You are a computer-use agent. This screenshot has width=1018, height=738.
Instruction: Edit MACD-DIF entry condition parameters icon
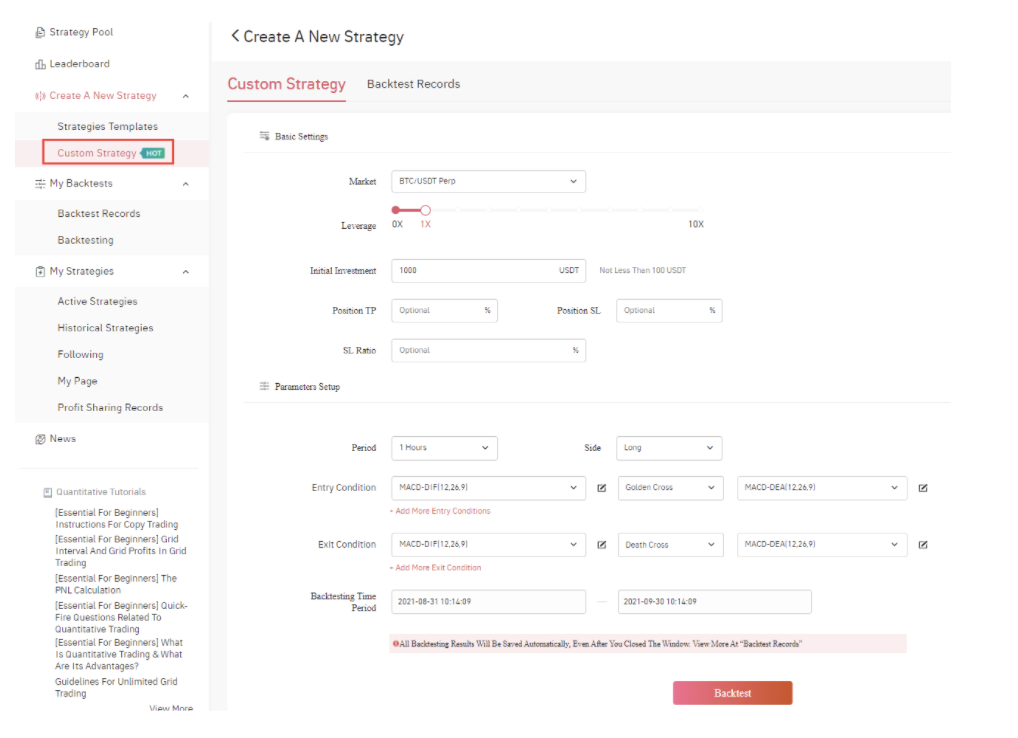tap(602, 488)
